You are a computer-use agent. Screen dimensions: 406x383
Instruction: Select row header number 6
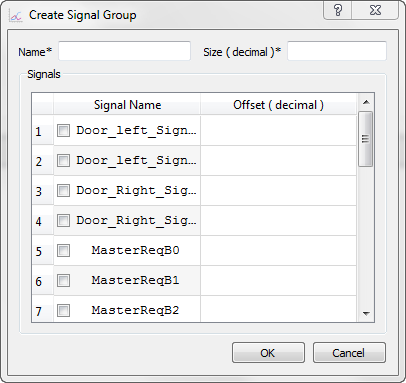click(43, 280)
